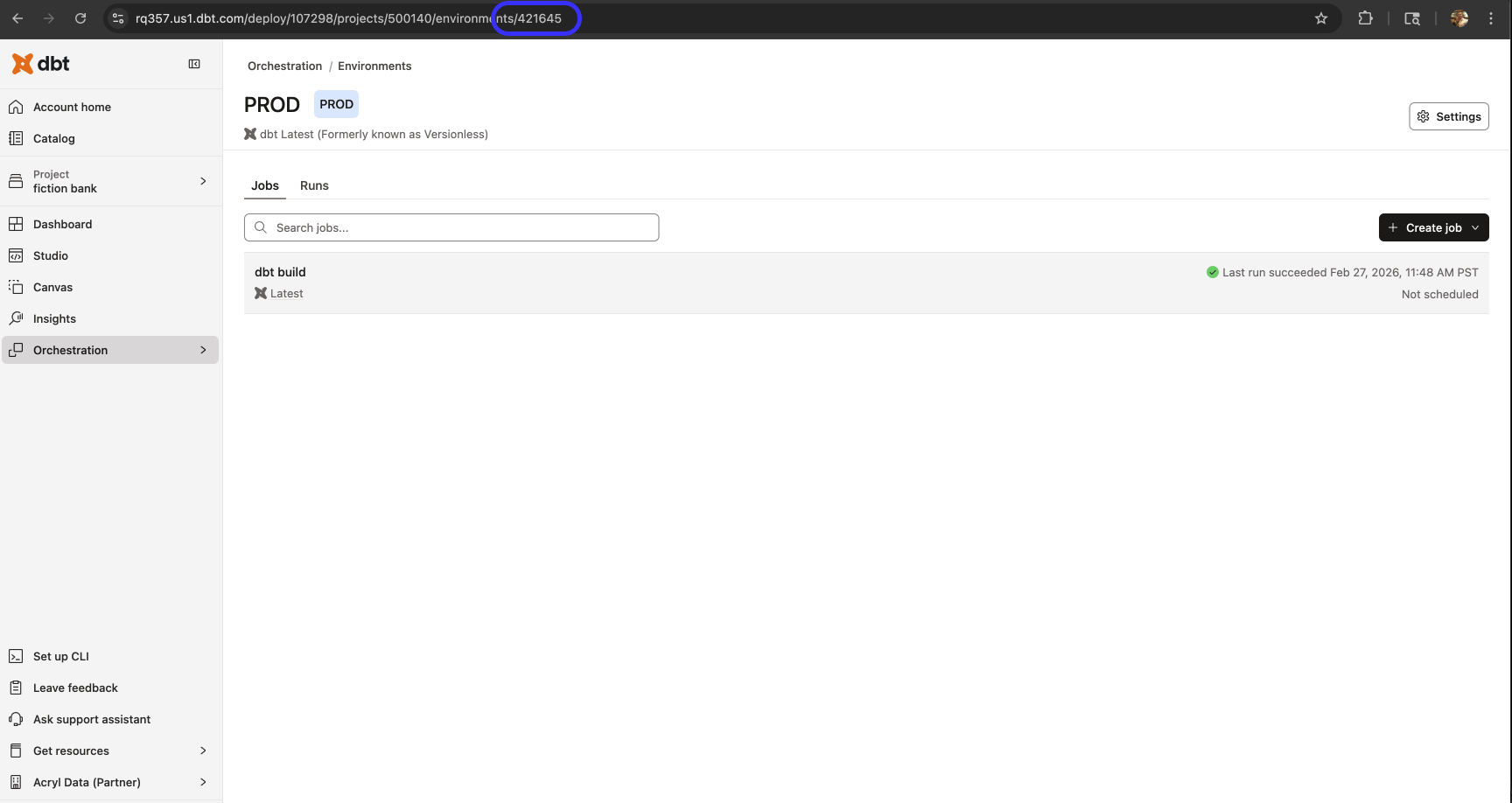Click the Leave feedback clipboard icon
1512x803 pixels.
(16, 688)
